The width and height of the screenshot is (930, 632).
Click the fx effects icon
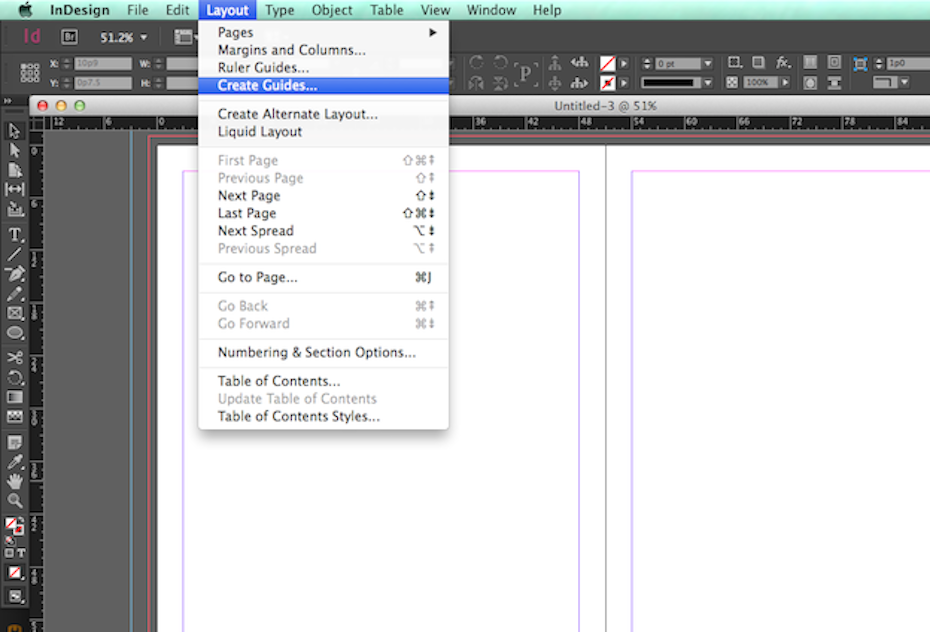click(784, 63)
